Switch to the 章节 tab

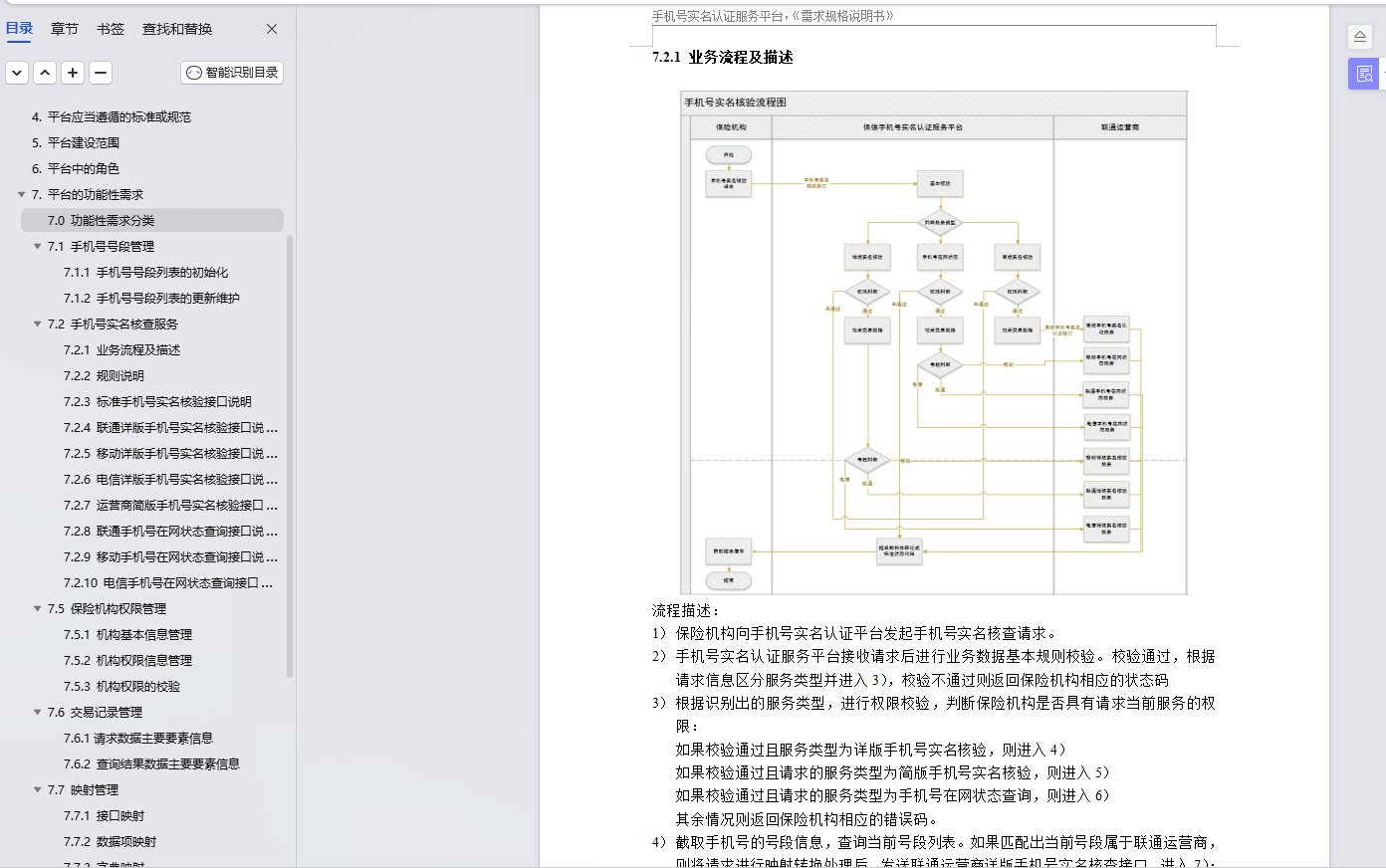(65, 29)
